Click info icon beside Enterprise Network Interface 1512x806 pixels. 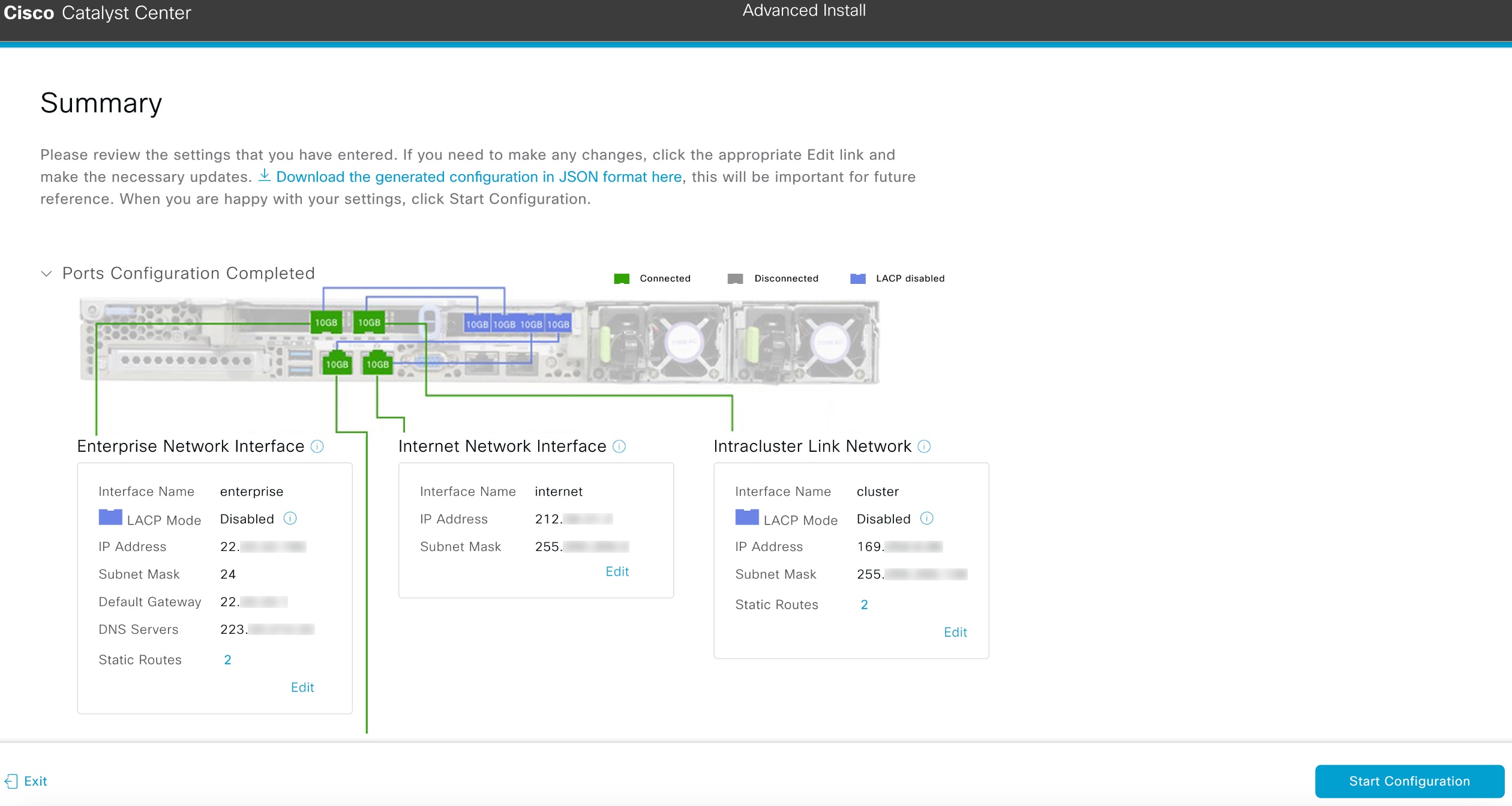317,447
